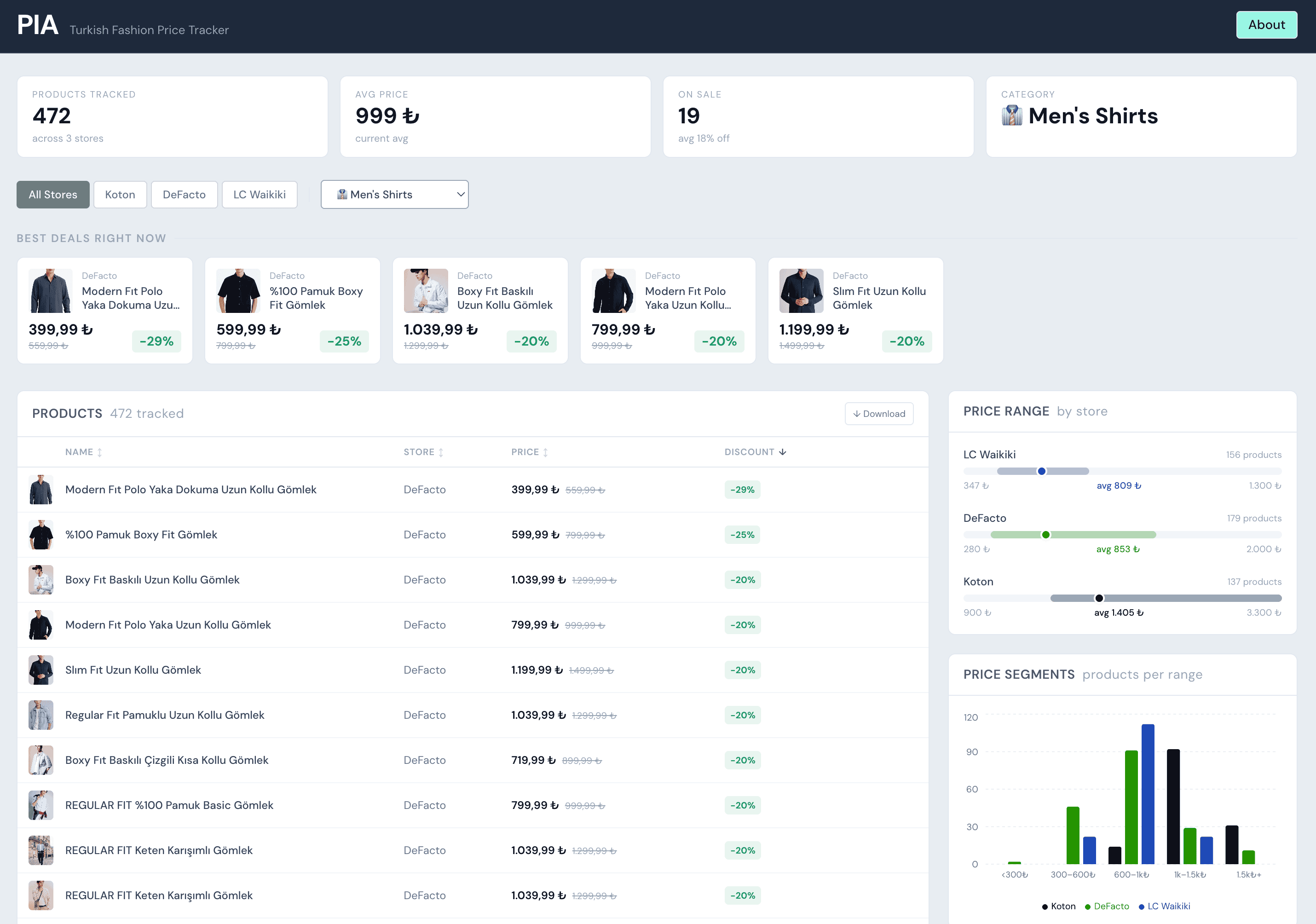Viewport: 1316px width, 924px height.
Task: Sort the table by Price column
Action: tap(530, 452)
